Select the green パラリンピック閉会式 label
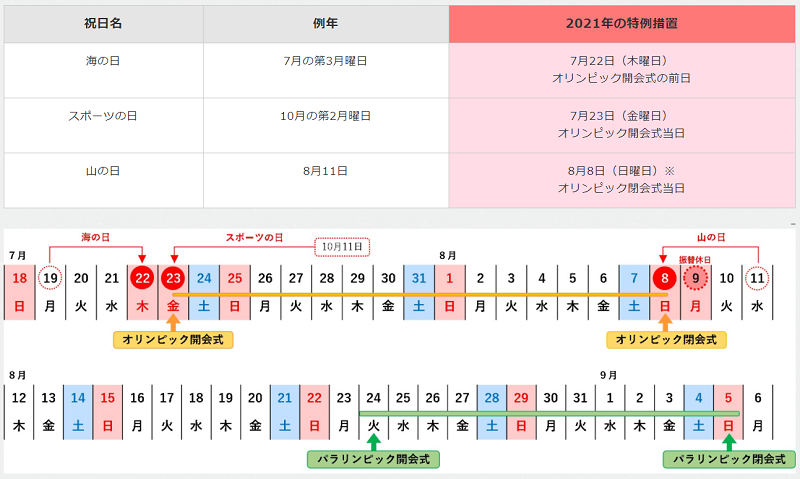Image resolution: width=800 pixels, height=479 pixels. tap(728, 459)
